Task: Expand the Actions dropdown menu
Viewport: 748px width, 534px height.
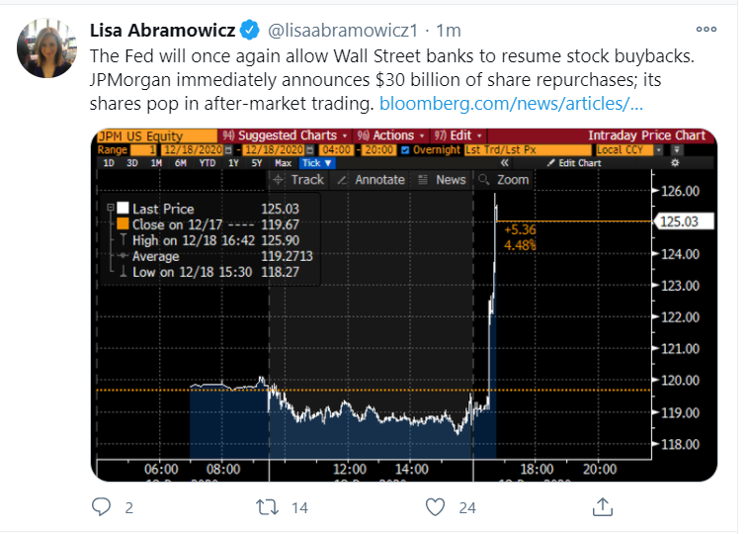Action: [x=393, y=136]
